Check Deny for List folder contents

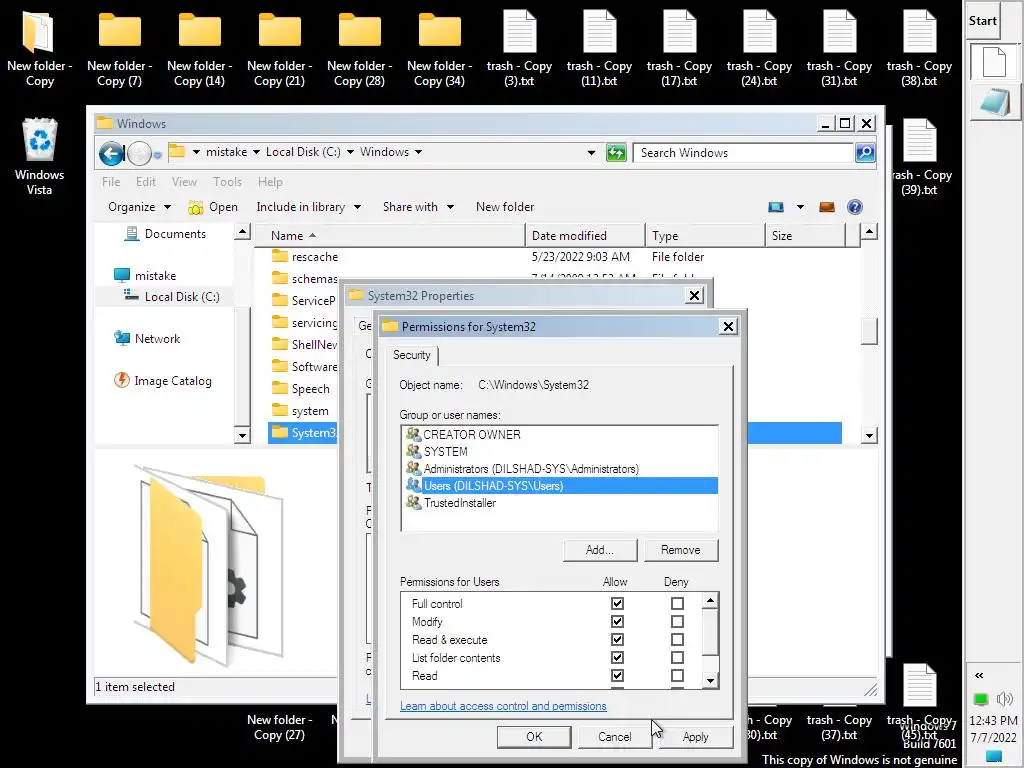coord(677,658)
